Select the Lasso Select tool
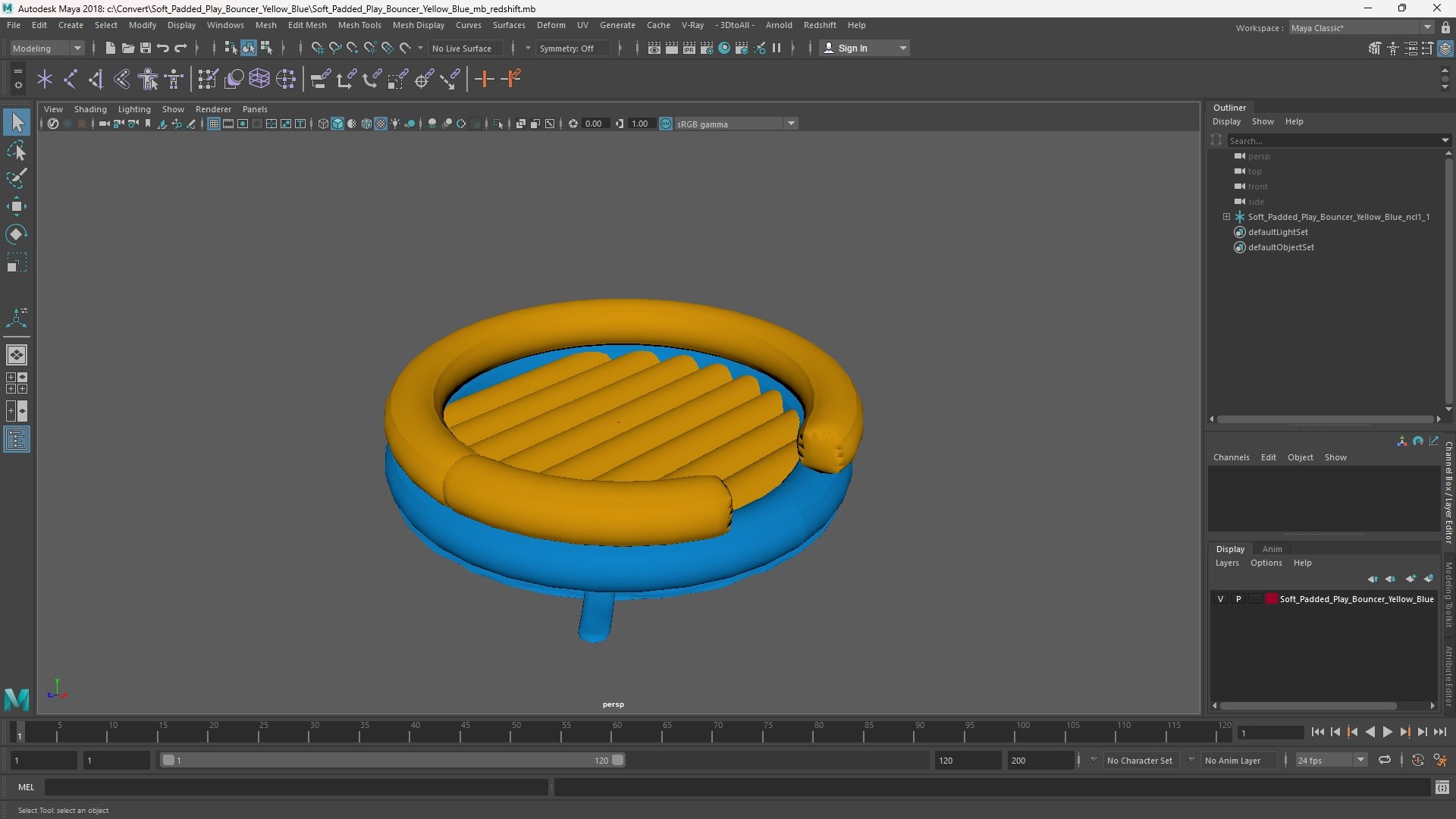 pos(17,151)
